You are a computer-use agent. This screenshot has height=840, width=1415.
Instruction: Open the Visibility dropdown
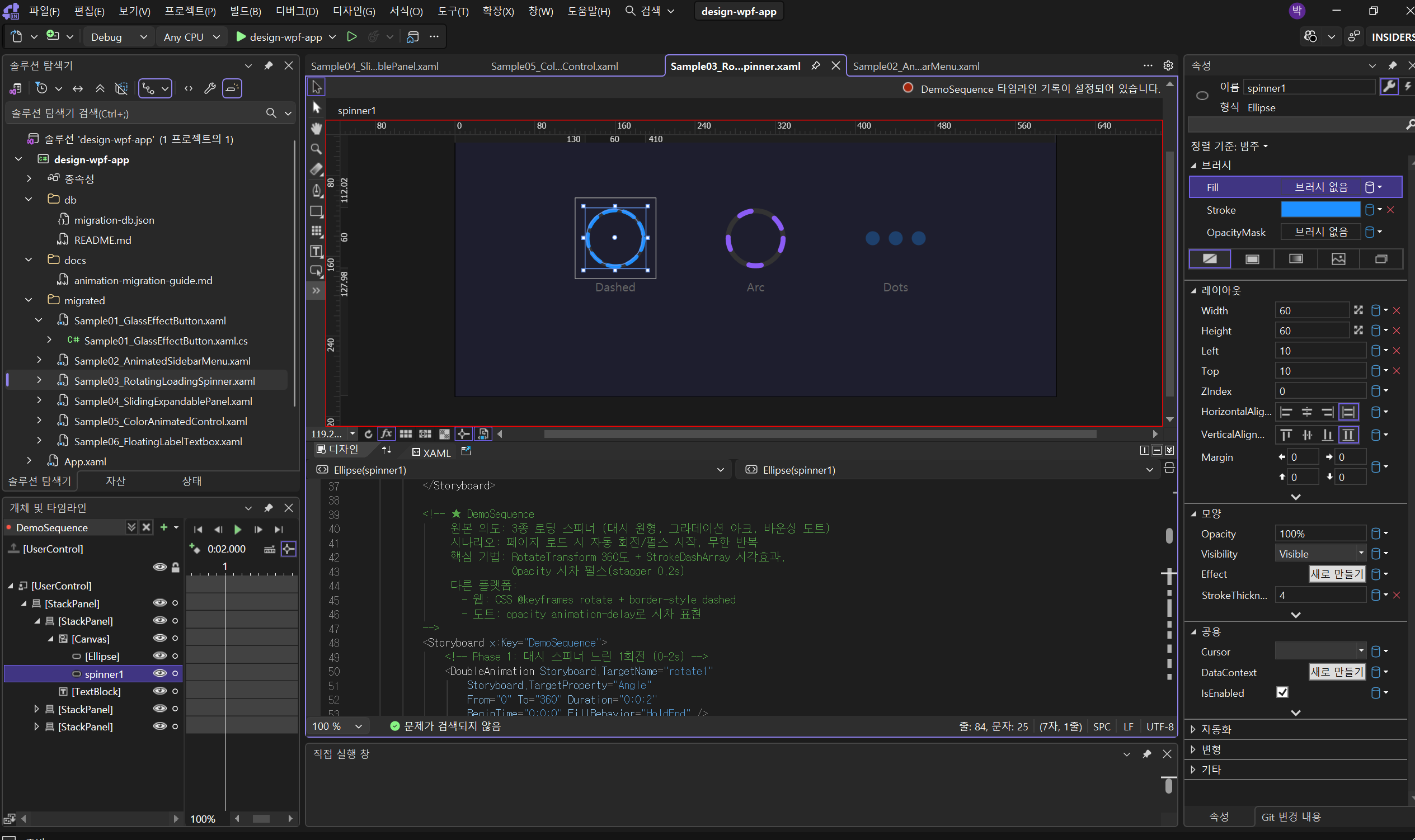tap(1320, 554)
